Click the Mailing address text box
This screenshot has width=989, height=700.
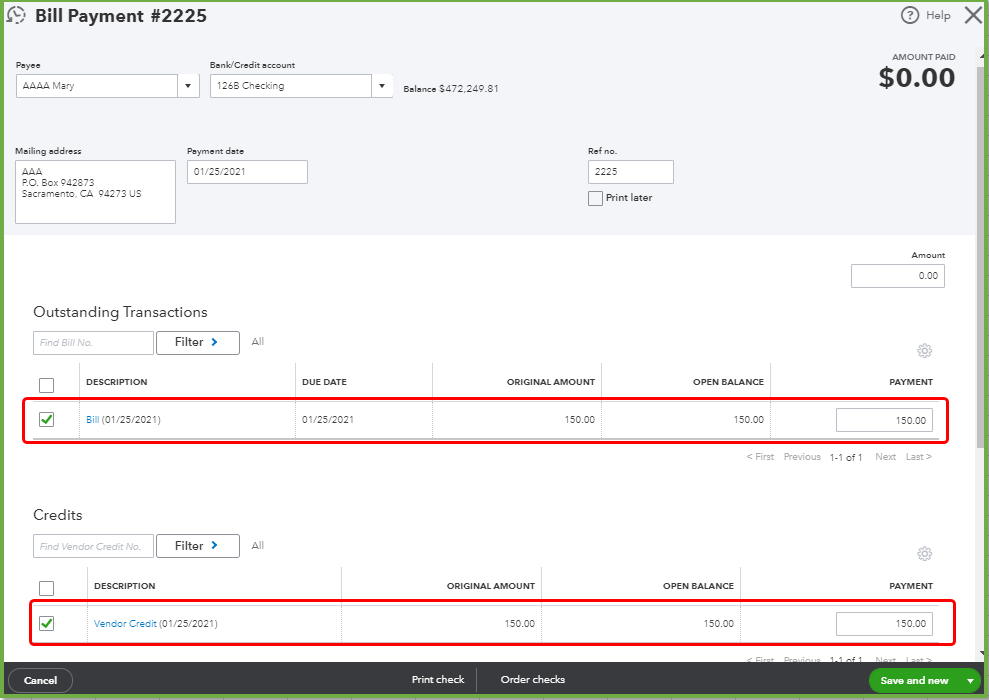95,192
